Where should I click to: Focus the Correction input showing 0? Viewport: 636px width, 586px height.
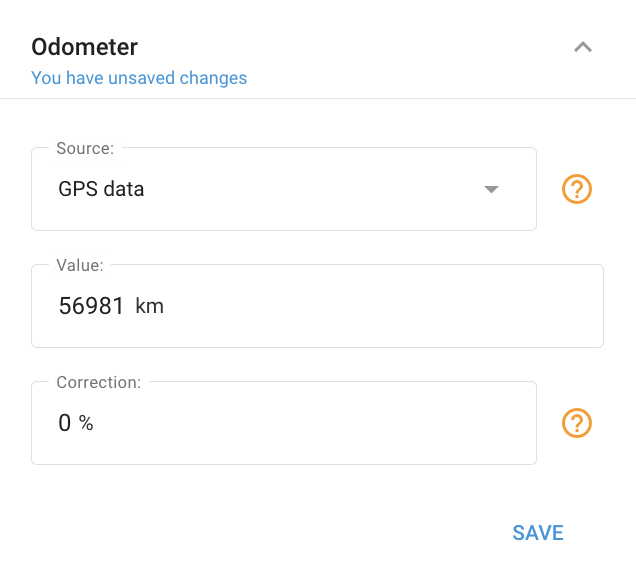coord(284,423)
